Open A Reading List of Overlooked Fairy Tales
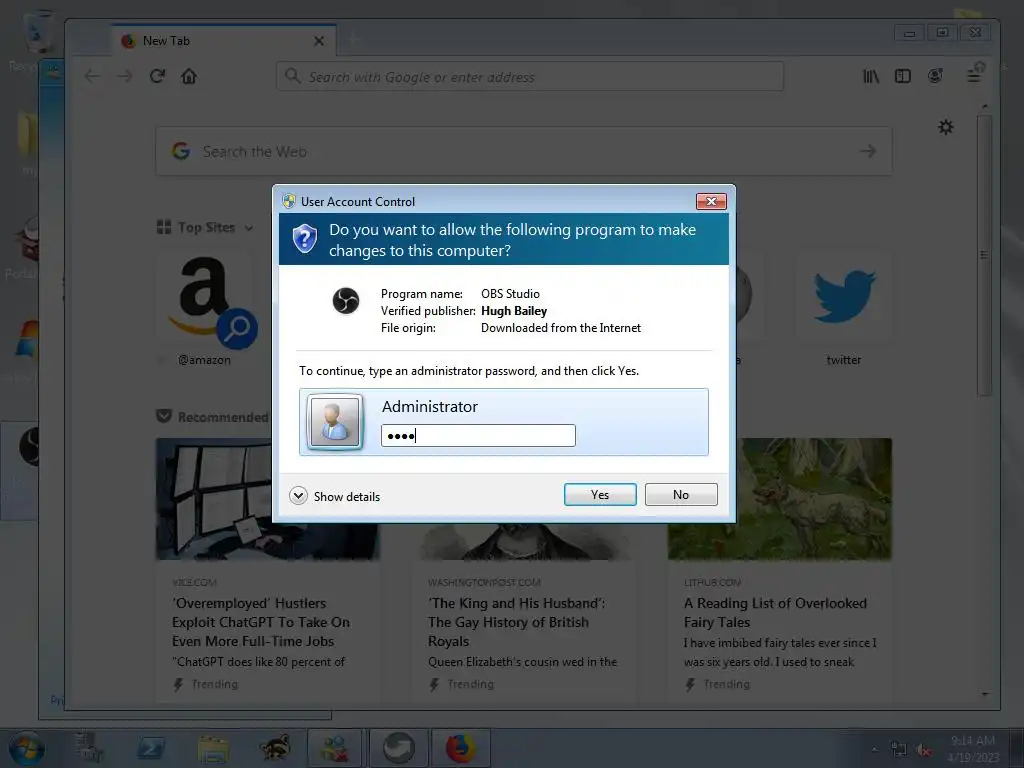The height and width of the screenshot is (768, 1024). click(775, 613)
